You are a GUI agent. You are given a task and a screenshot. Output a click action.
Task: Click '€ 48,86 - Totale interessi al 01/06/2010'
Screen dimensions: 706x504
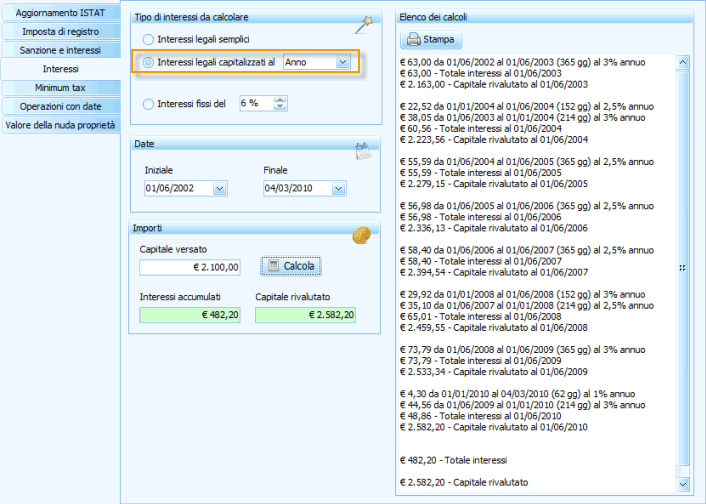click(480, 416)
